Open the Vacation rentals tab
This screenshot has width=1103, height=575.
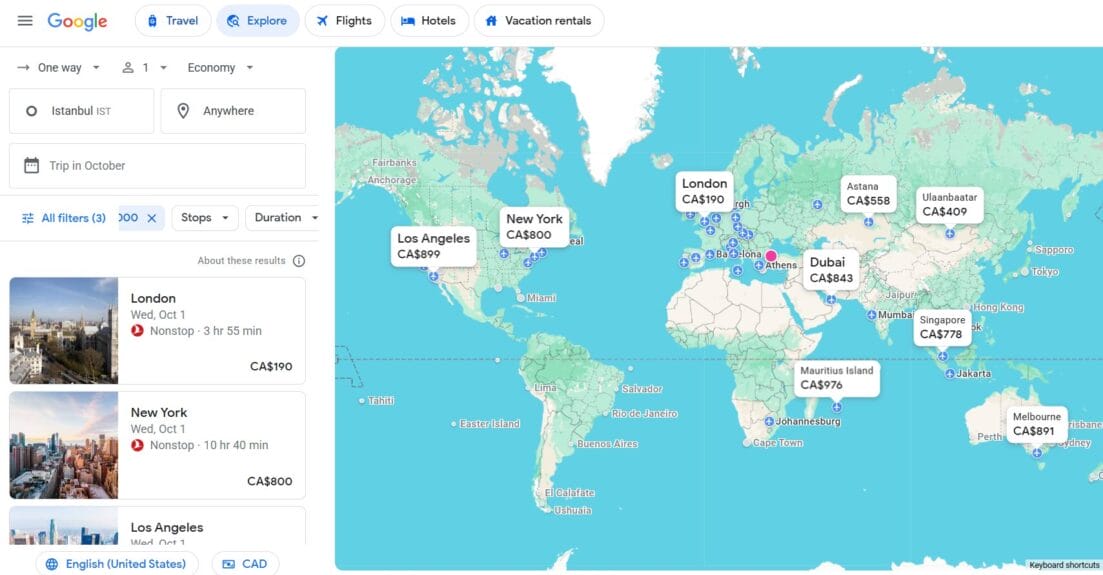coord(539,20)
